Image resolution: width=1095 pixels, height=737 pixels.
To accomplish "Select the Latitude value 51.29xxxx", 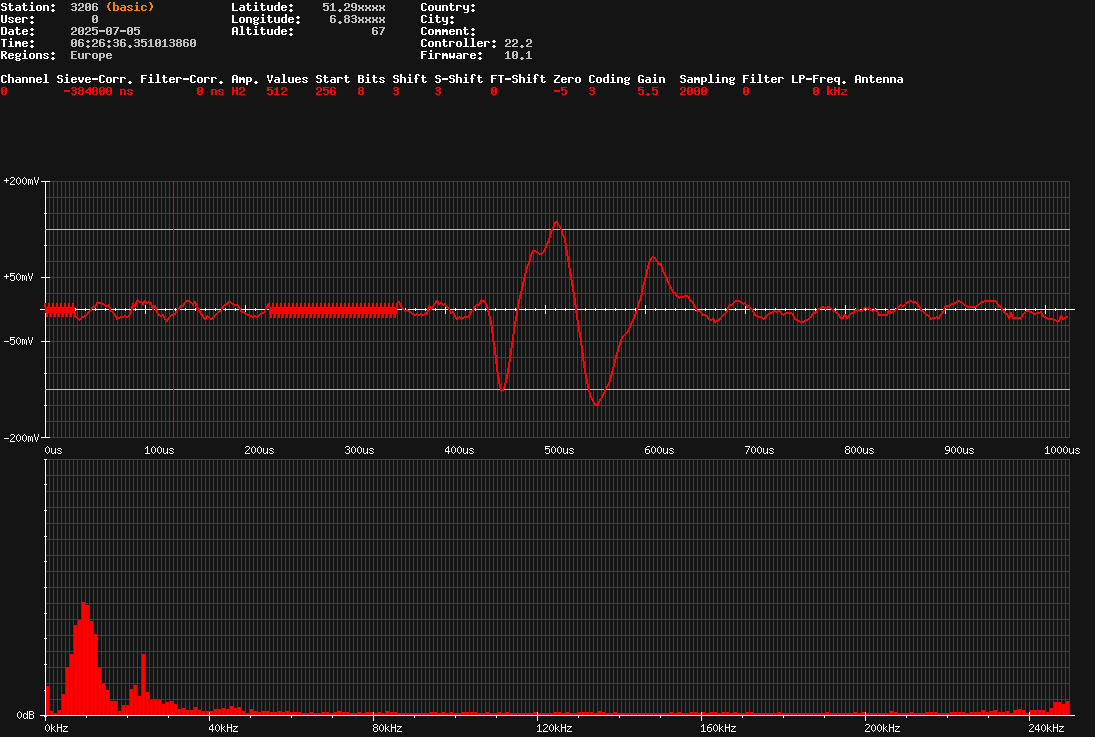I will point(353,7).
